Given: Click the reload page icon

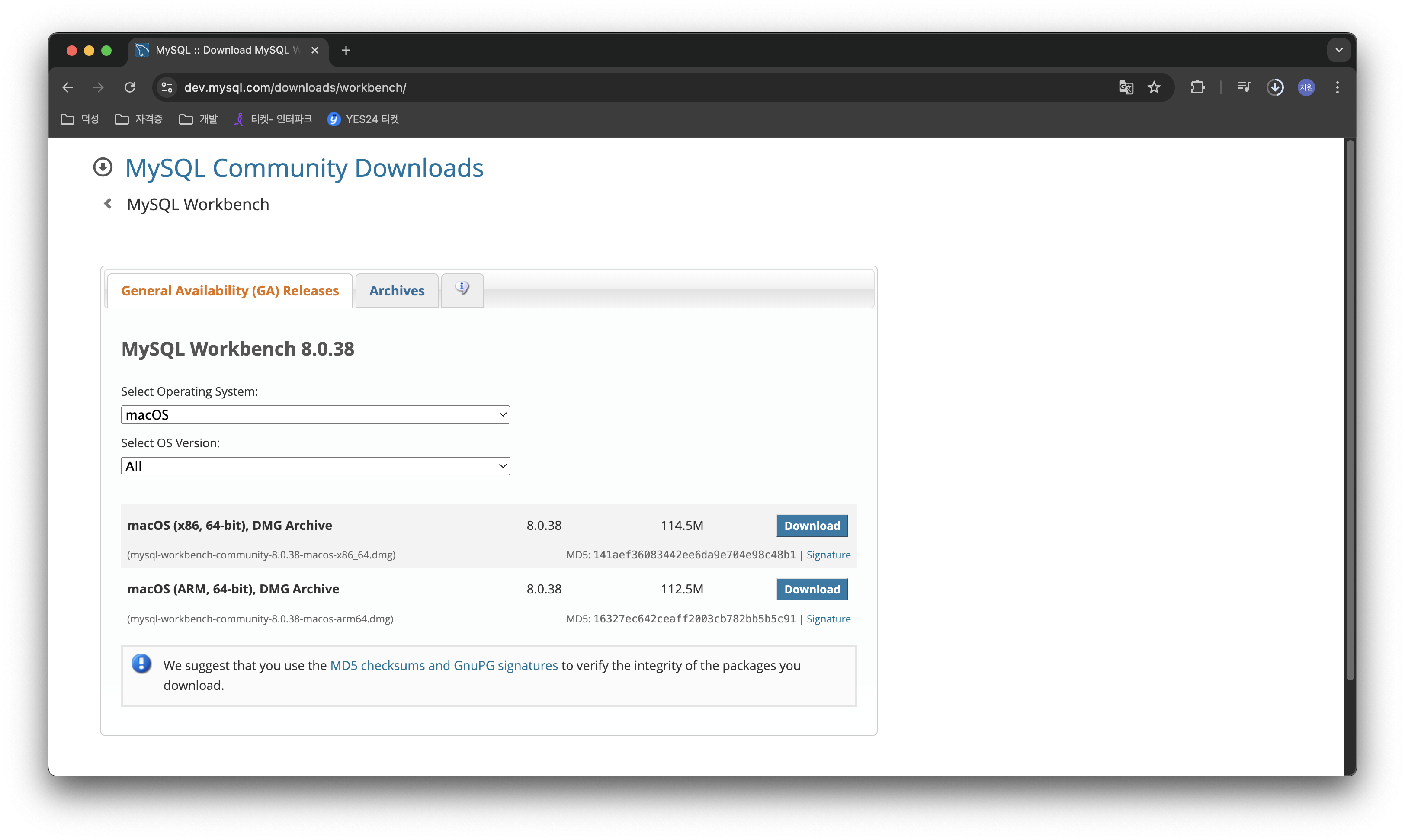Looking at the screenshot, I should point(130,87).
